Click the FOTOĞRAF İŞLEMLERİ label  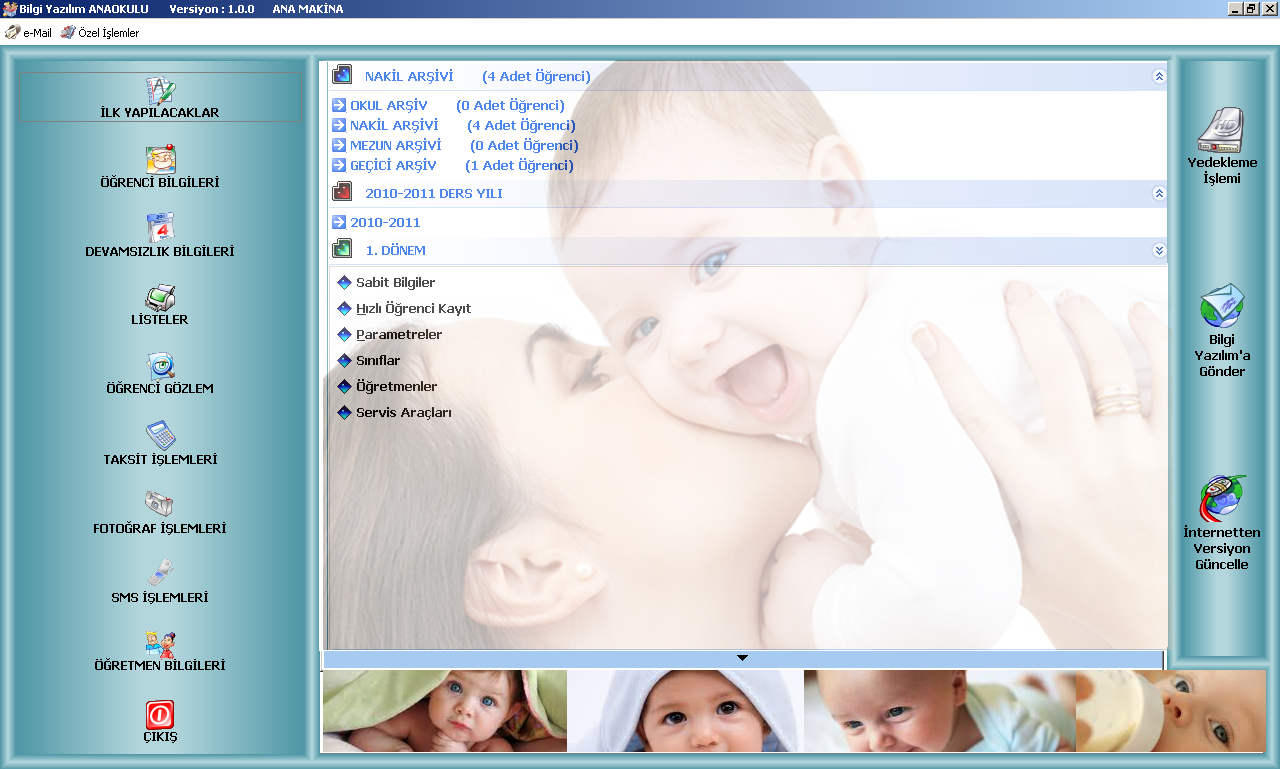coord(160,529)
